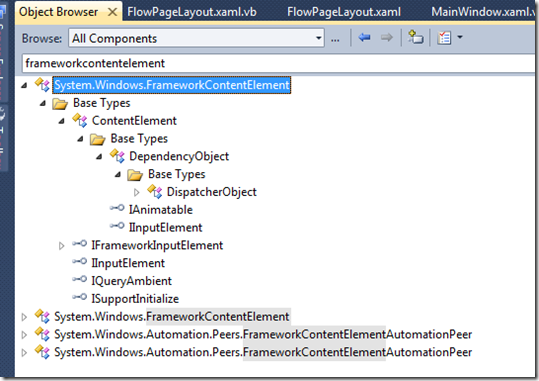Navigate forward with the gray arrow
Viewport: 539px width, 381px height.
coord(387,37)
